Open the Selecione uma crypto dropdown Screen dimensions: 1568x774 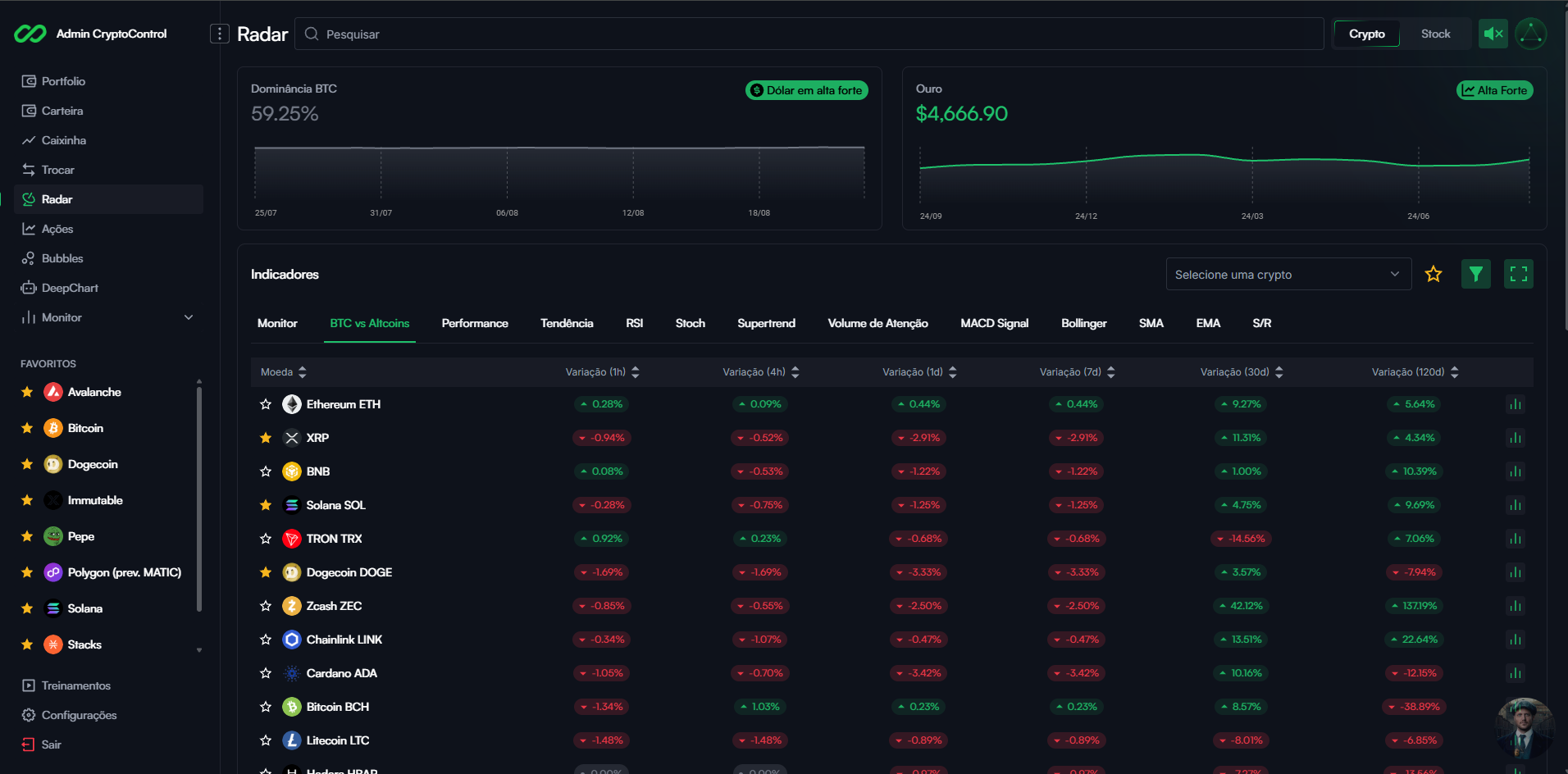(1288, 274)
